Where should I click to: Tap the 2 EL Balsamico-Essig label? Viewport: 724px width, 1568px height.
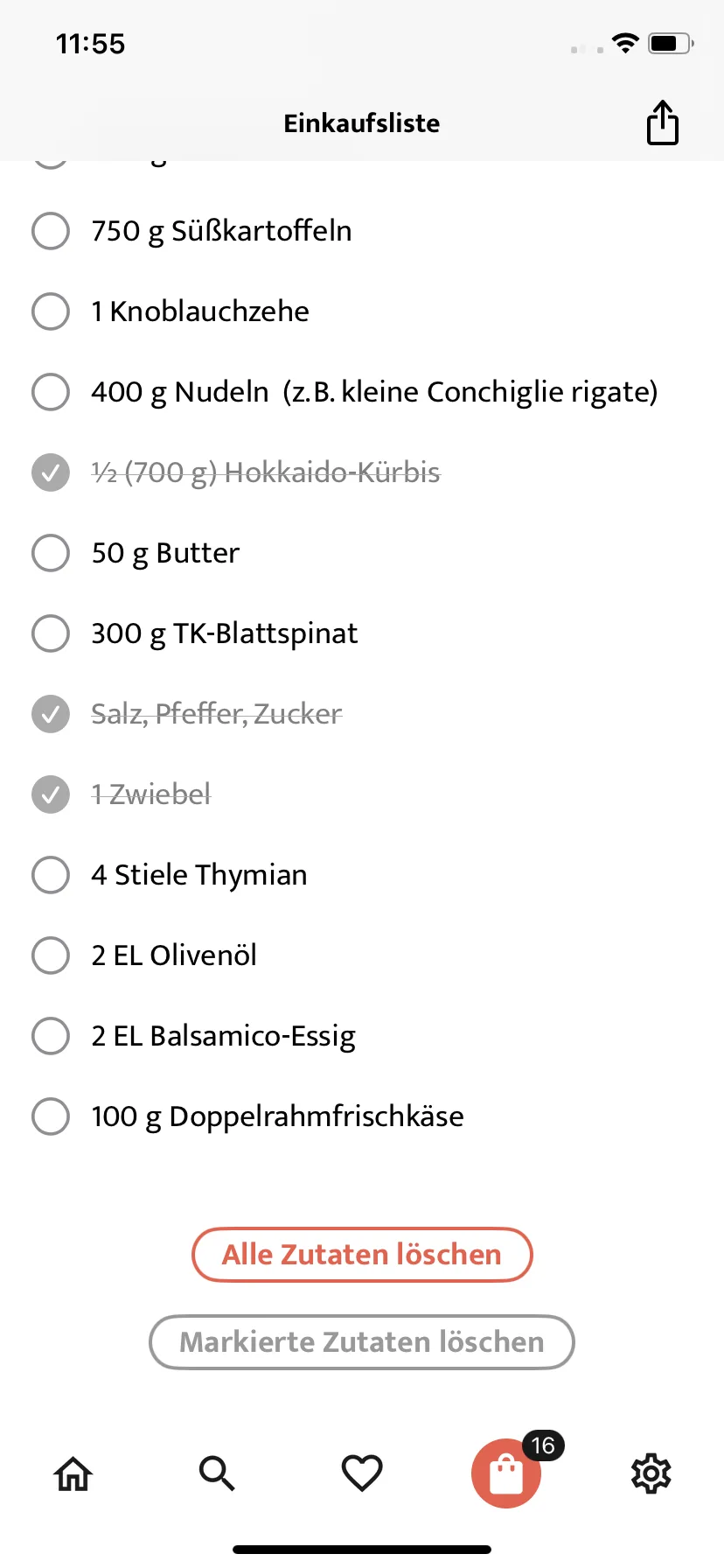pyautogui.click(x=223, y=1036)
